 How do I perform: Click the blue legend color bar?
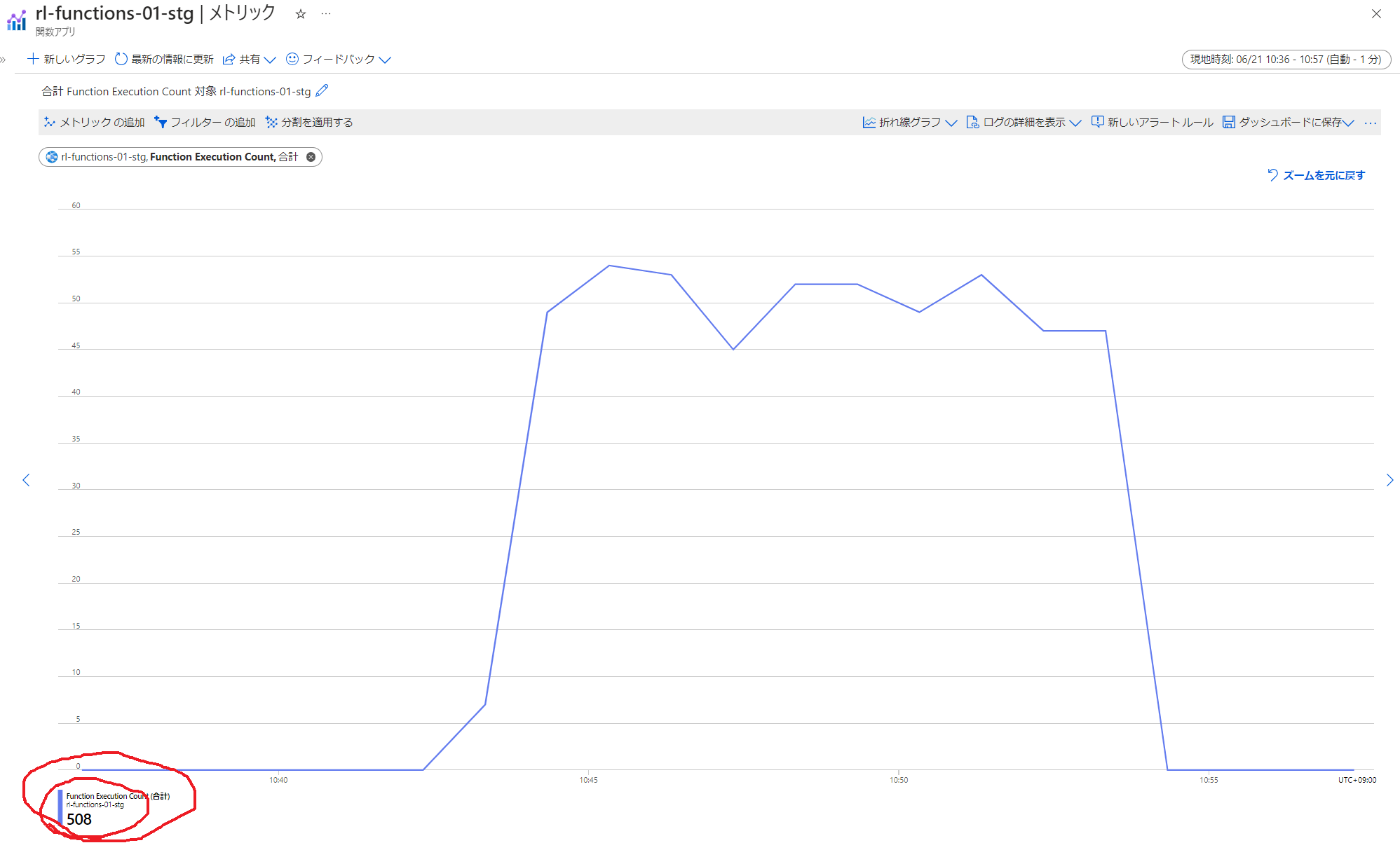60,808
